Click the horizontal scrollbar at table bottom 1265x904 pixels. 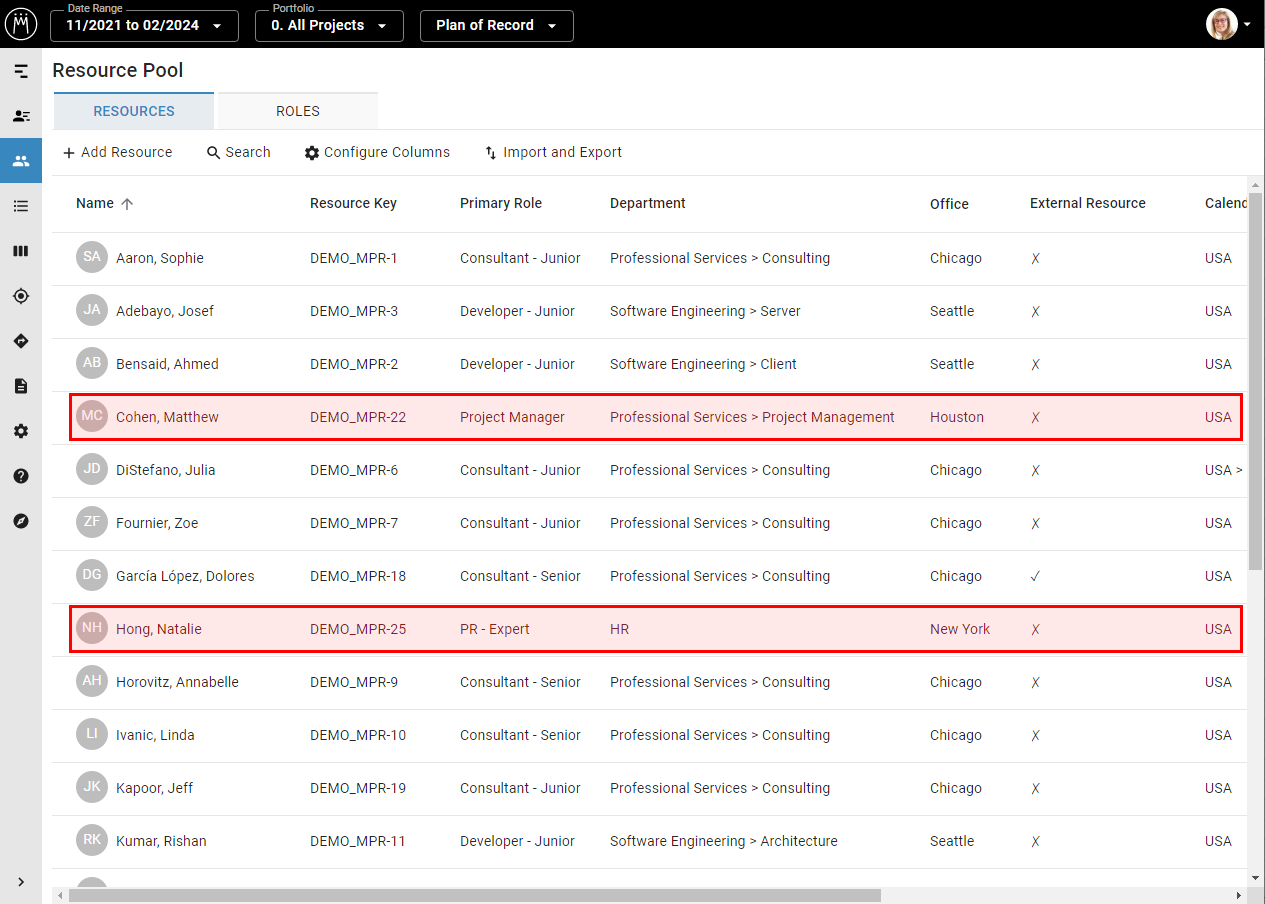474,895
